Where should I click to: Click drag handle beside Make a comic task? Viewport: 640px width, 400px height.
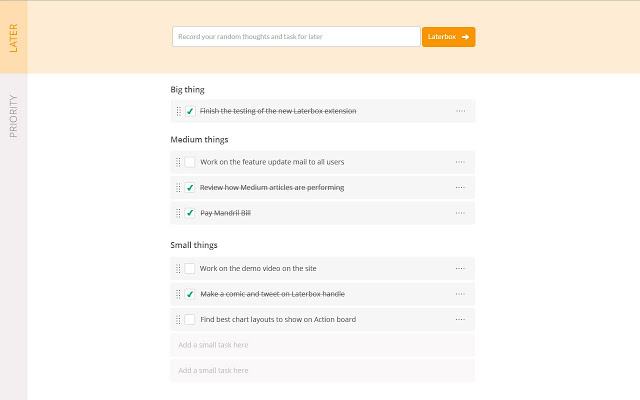[x=178, y=294]
